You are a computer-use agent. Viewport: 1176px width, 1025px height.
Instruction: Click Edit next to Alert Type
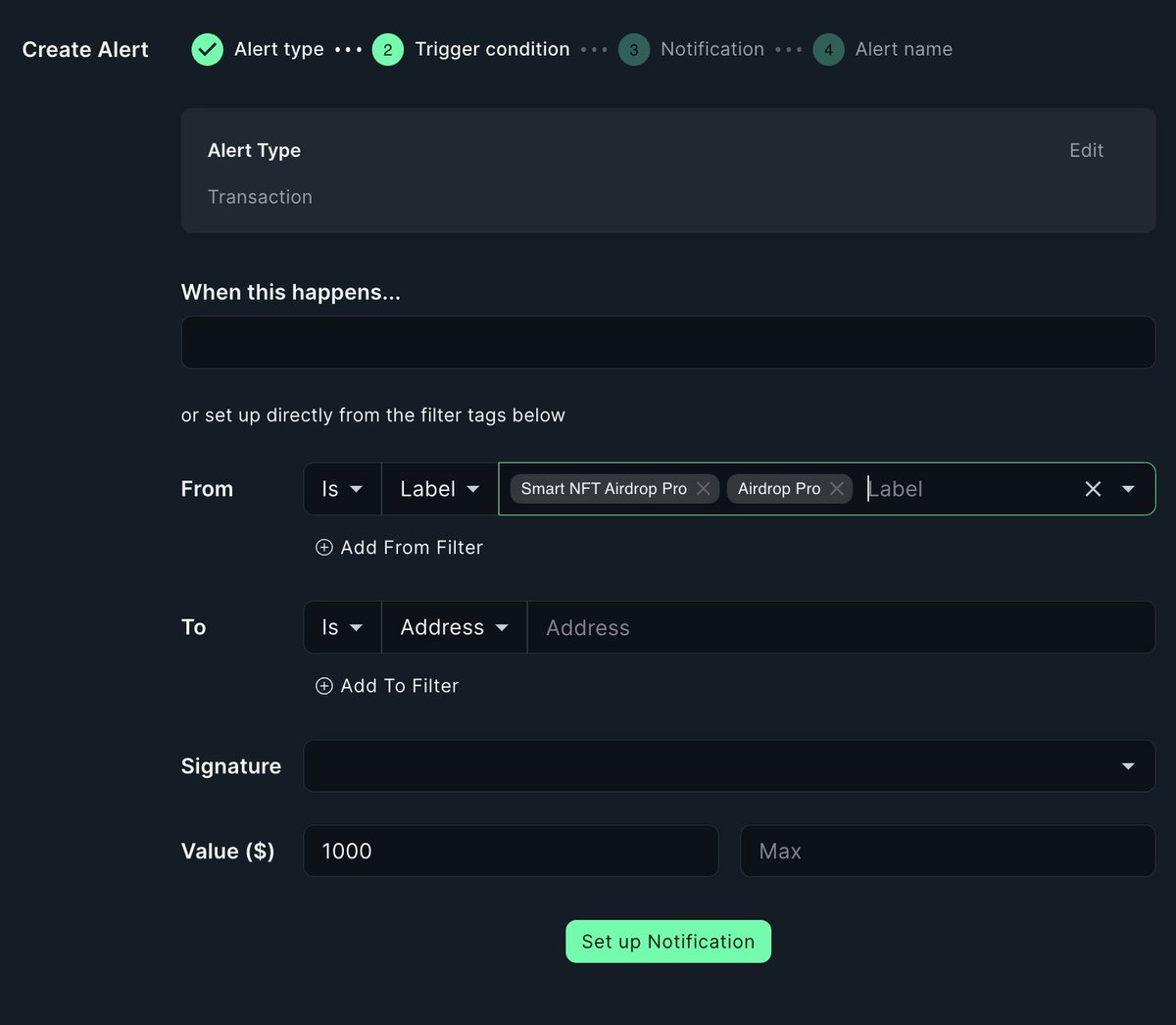click(x=1086, y=150)
